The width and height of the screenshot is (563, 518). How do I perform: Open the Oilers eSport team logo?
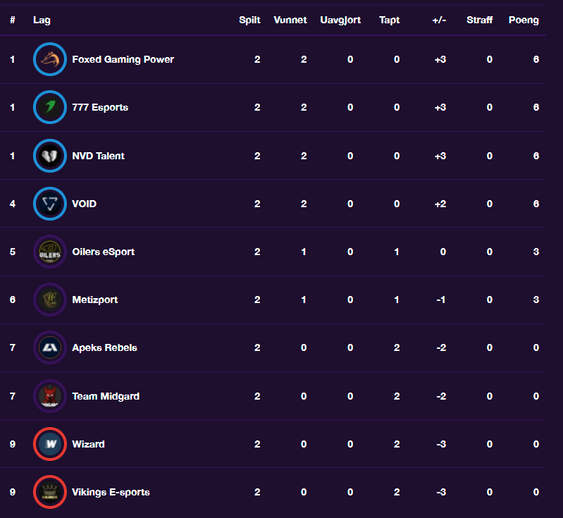tap(50, 252)
